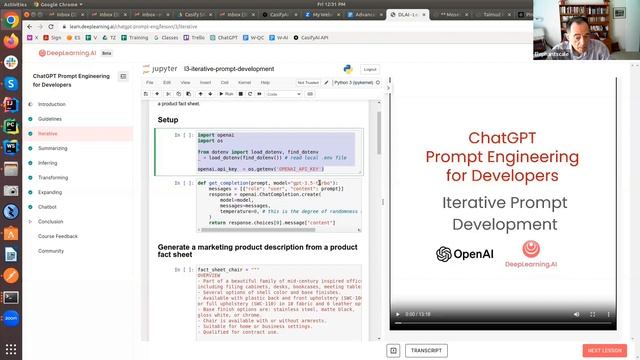Launch Firefox from the dock
Screen dimensions: 640x360
click(x=11, y=41)
